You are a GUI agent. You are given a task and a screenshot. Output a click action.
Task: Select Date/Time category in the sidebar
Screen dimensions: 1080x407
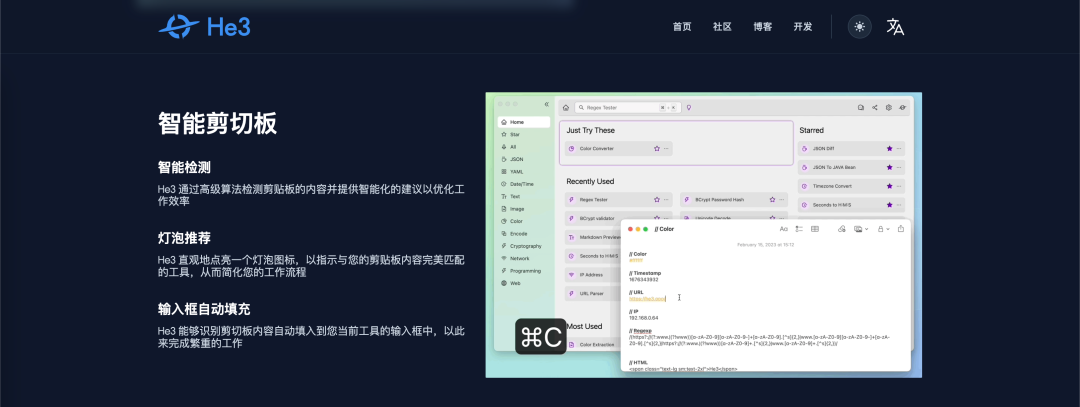523,184
